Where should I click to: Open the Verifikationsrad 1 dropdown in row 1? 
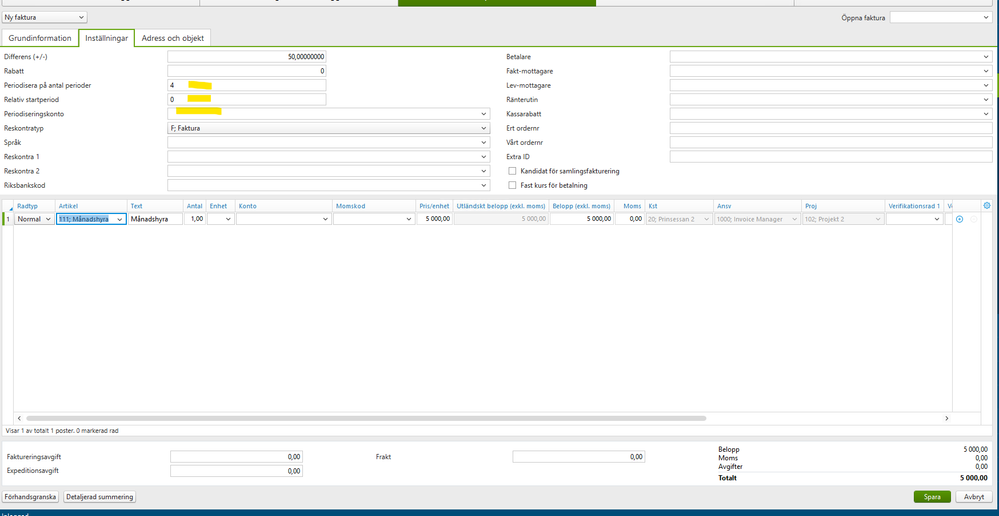[914, 219]
